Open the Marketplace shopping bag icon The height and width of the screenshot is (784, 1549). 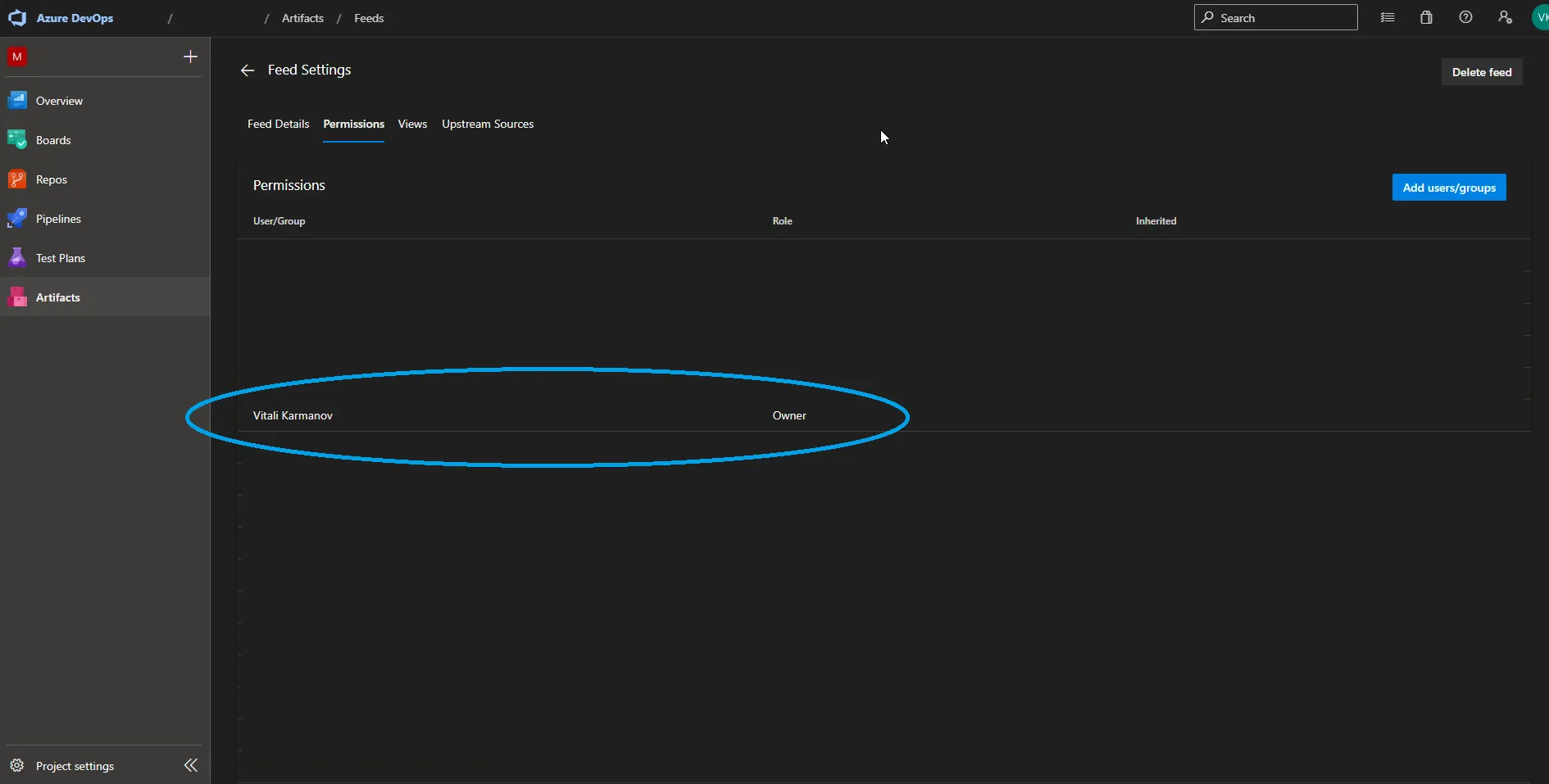(1427, 17)
